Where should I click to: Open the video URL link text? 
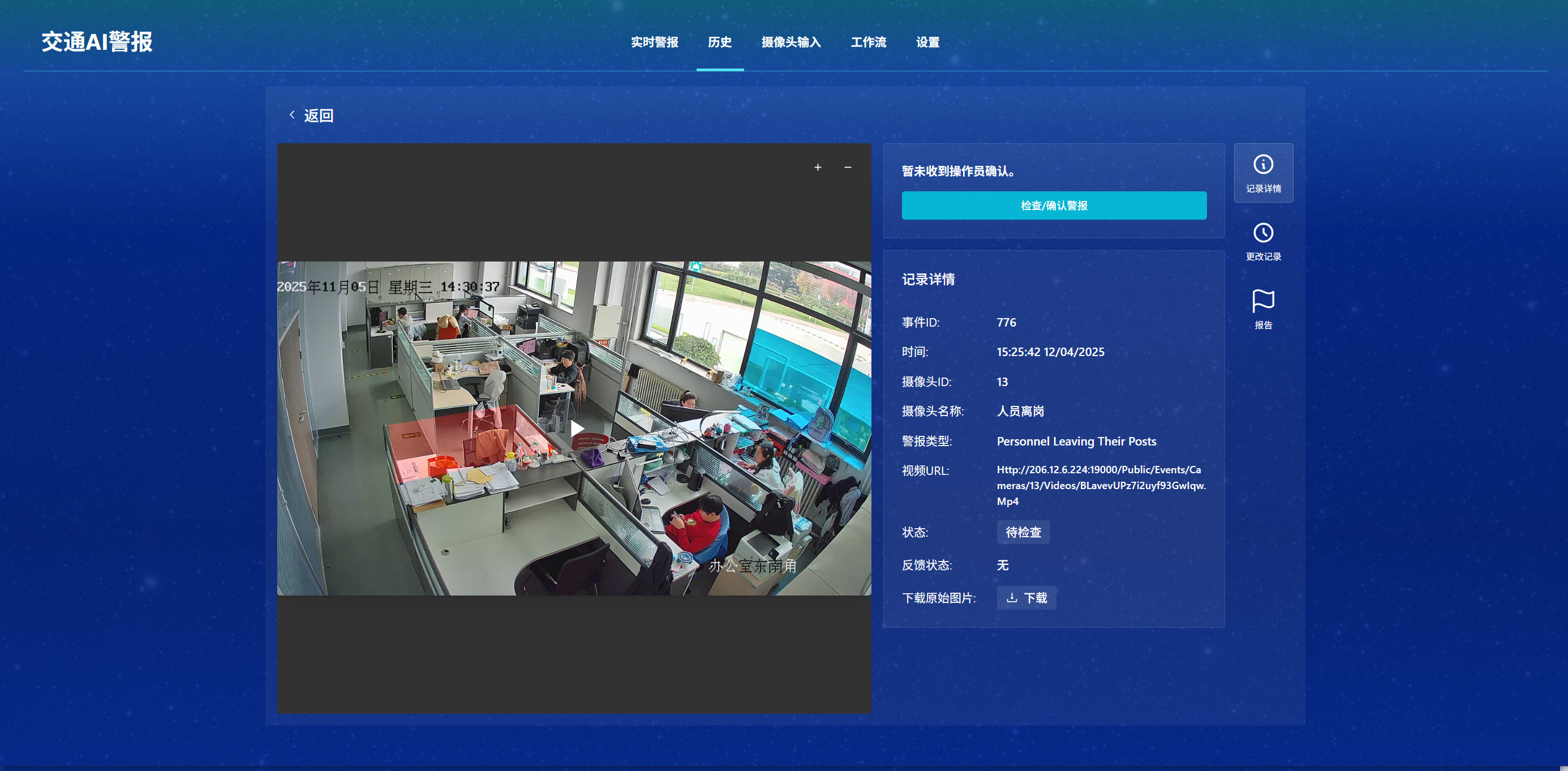click(x=1101, y=485)
